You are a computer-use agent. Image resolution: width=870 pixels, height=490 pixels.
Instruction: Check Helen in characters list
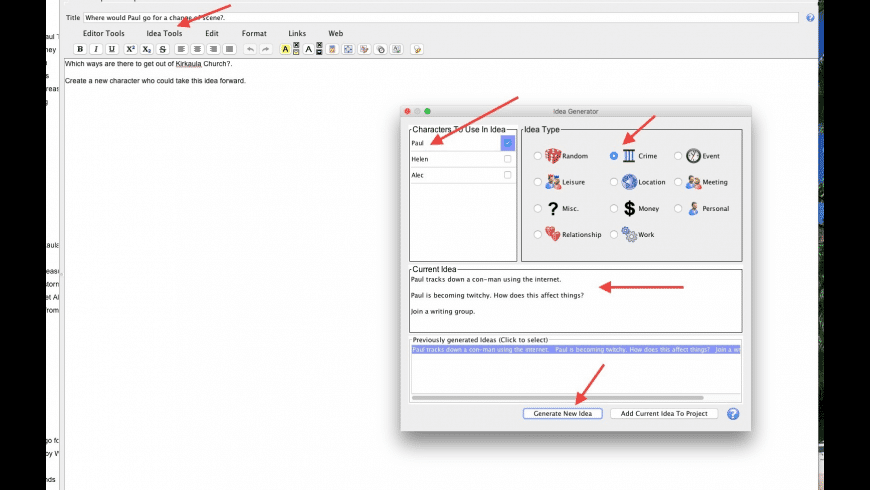pos(508,159)
